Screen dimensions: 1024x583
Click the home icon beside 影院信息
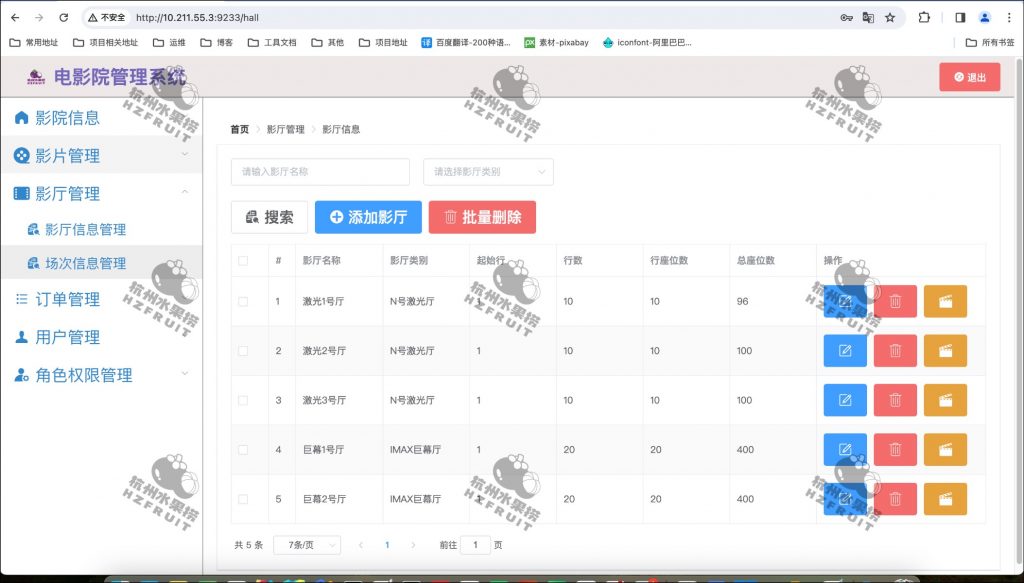23,117
